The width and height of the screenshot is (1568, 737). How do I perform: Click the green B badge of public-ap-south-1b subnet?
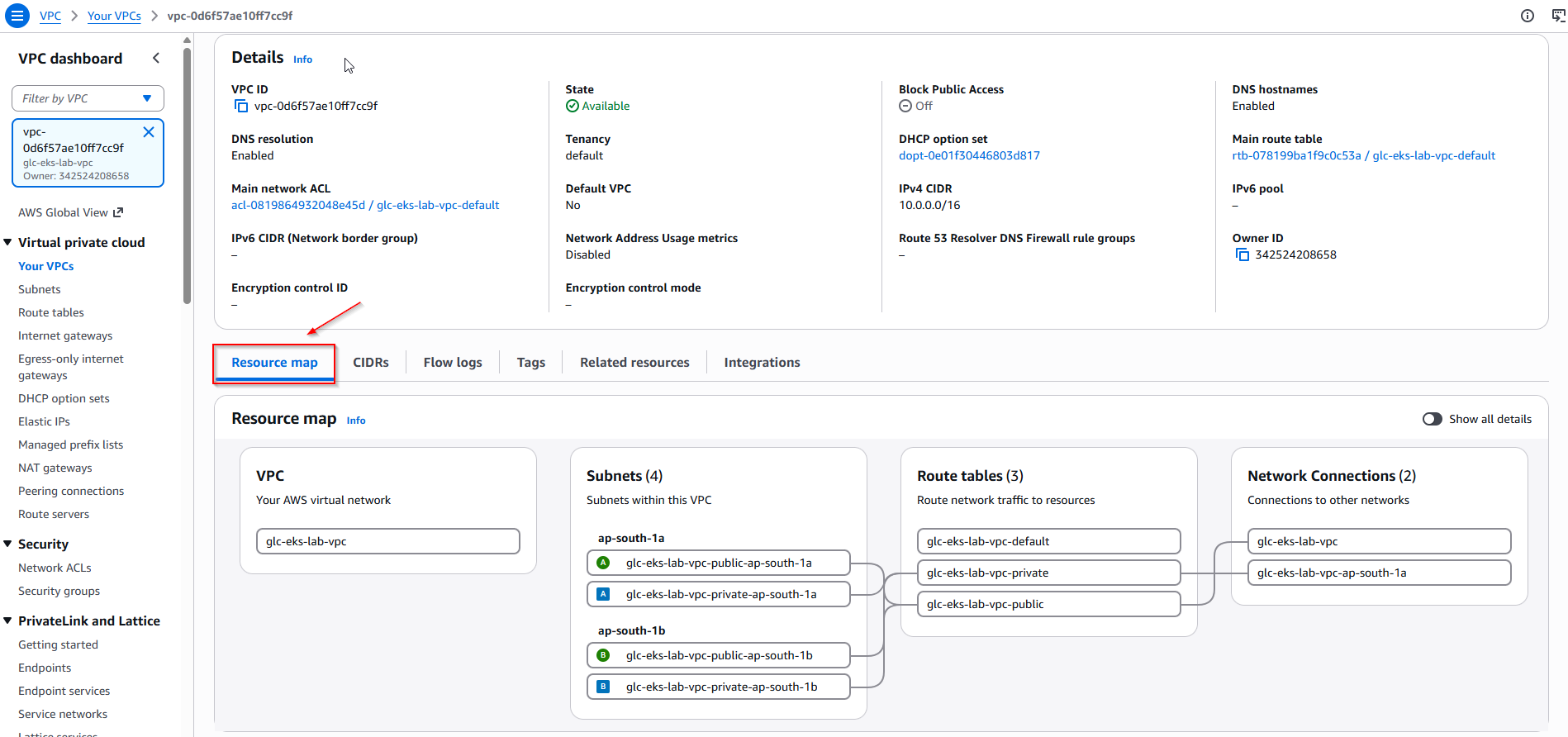(603, 655)
